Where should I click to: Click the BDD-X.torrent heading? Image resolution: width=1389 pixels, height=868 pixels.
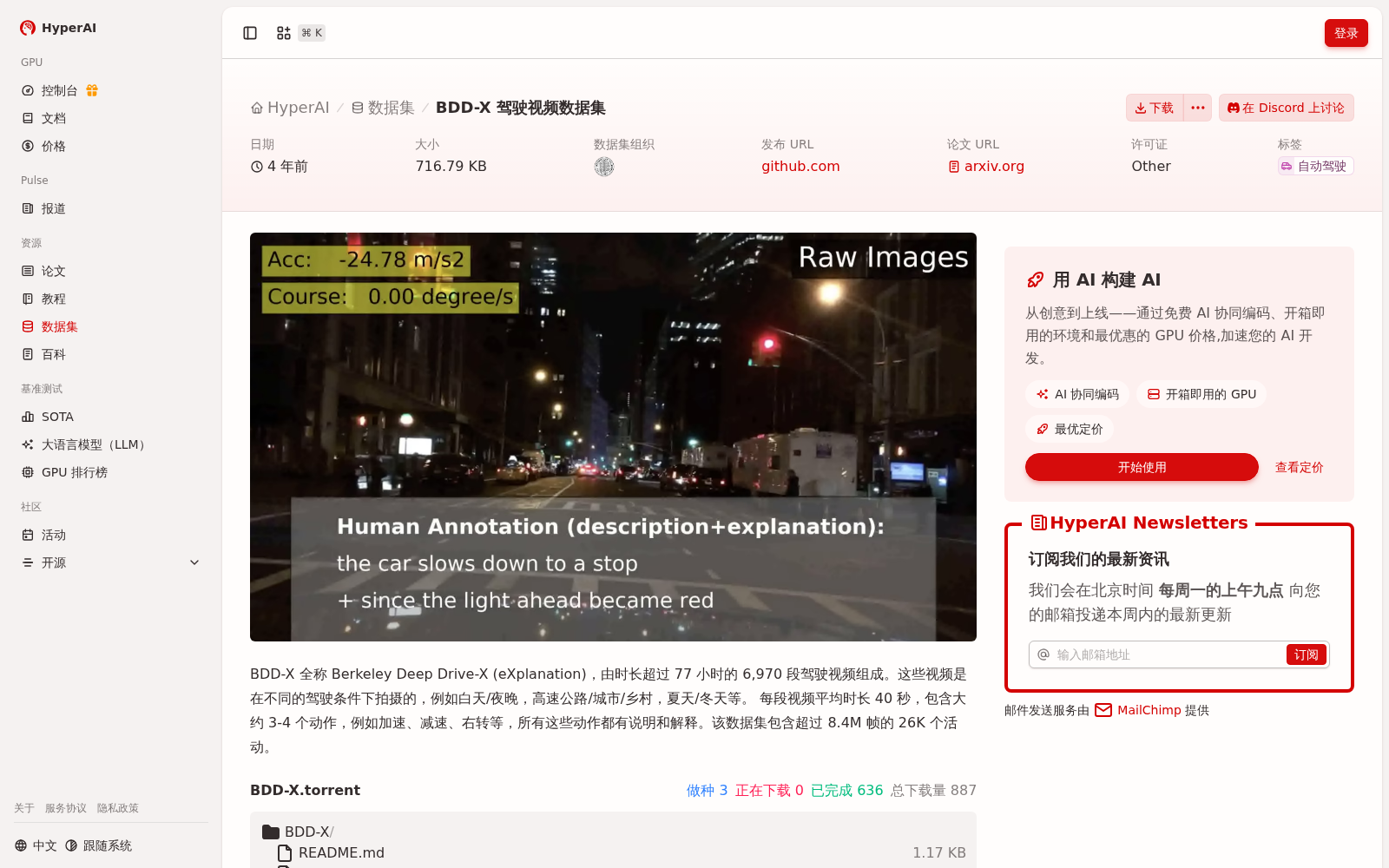point(305,790)
